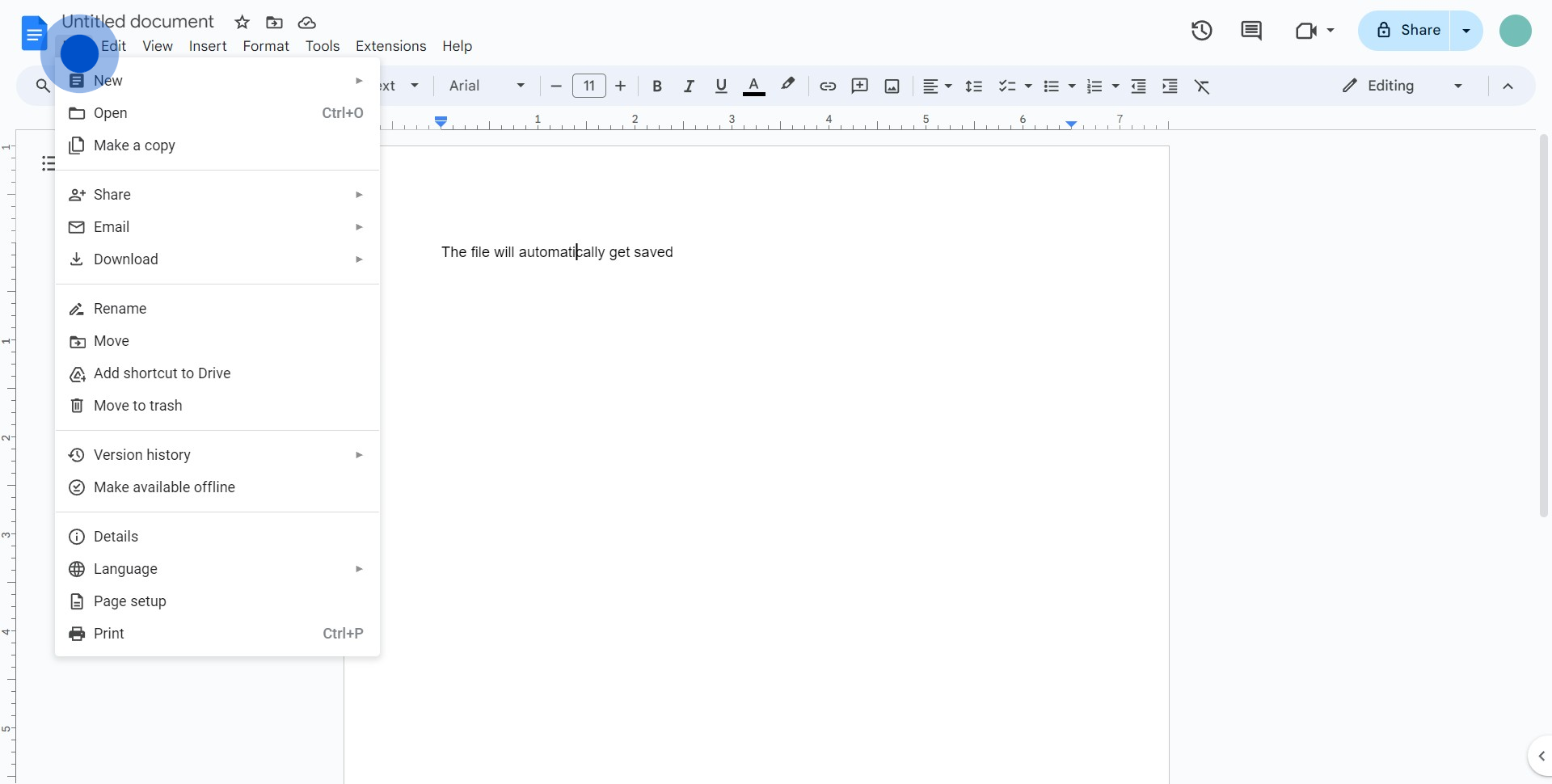Toggle Make available offline
Viewport: 1552px width, 784px height.
[217, 487]
